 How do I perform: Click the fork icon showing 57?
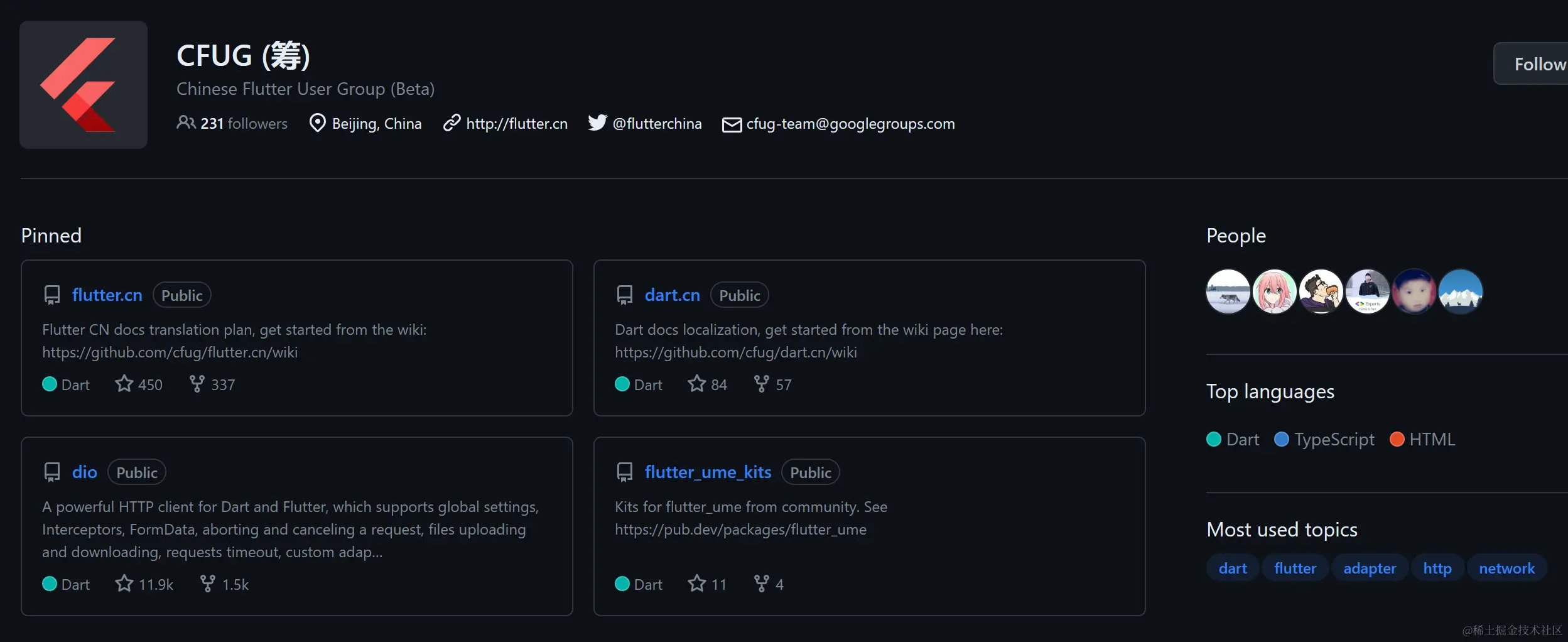[762, 383]
